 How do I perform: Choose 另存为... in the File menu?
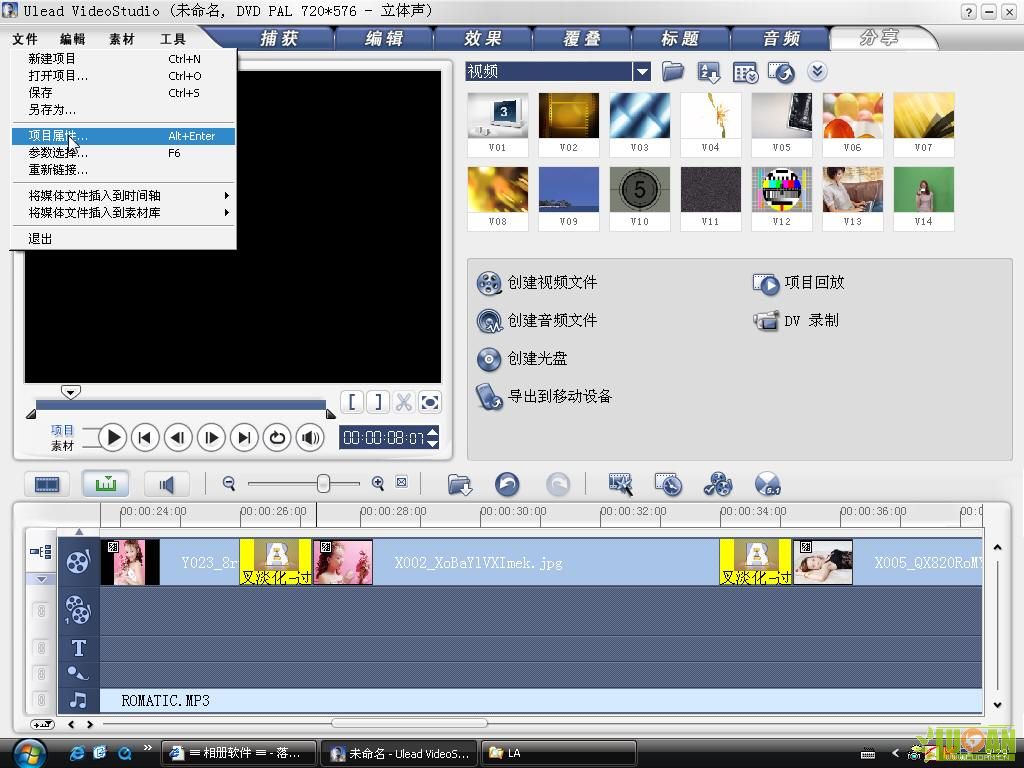click(123, 110)
